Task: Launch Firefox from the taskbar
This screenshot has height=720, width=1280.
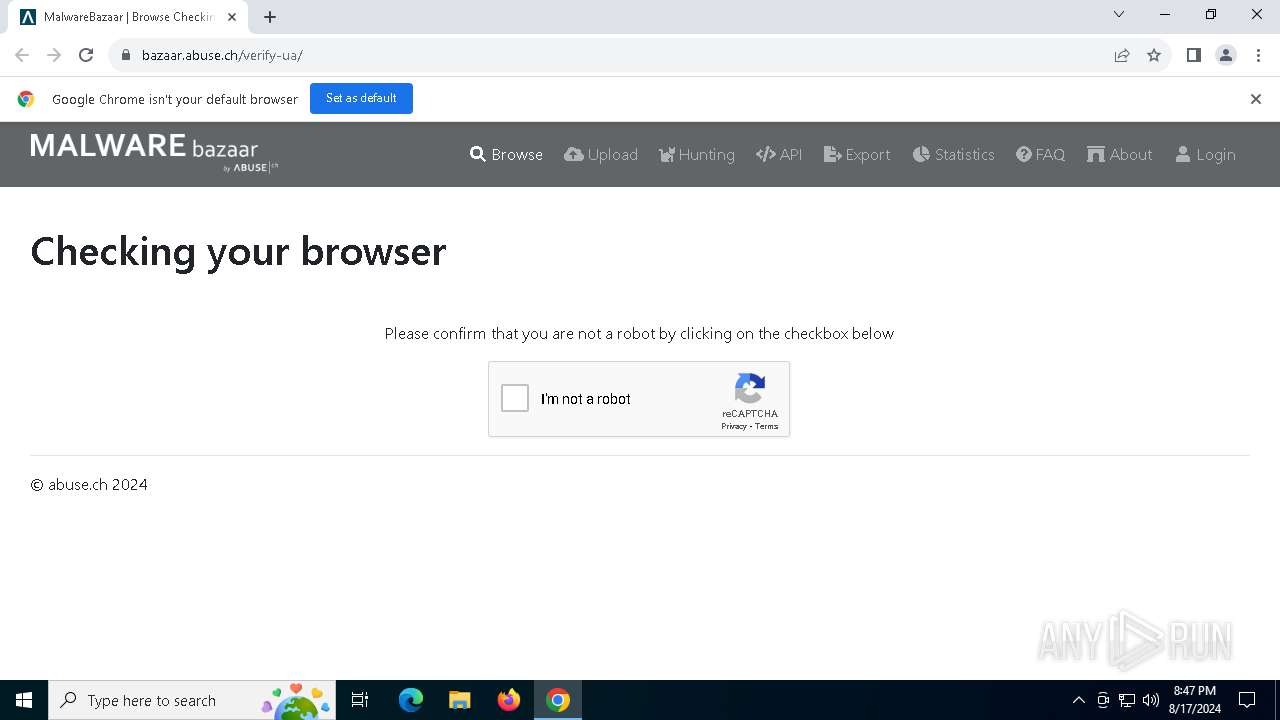Action: pyautogui.click(x=509, y=700)
